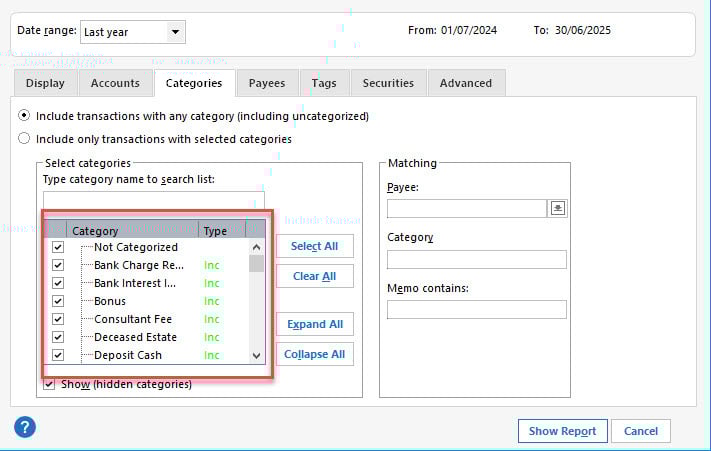Image resolution: width=711 pixels, height=451 pixels.
Task: Click the Select All button
Action: point(315,246)
